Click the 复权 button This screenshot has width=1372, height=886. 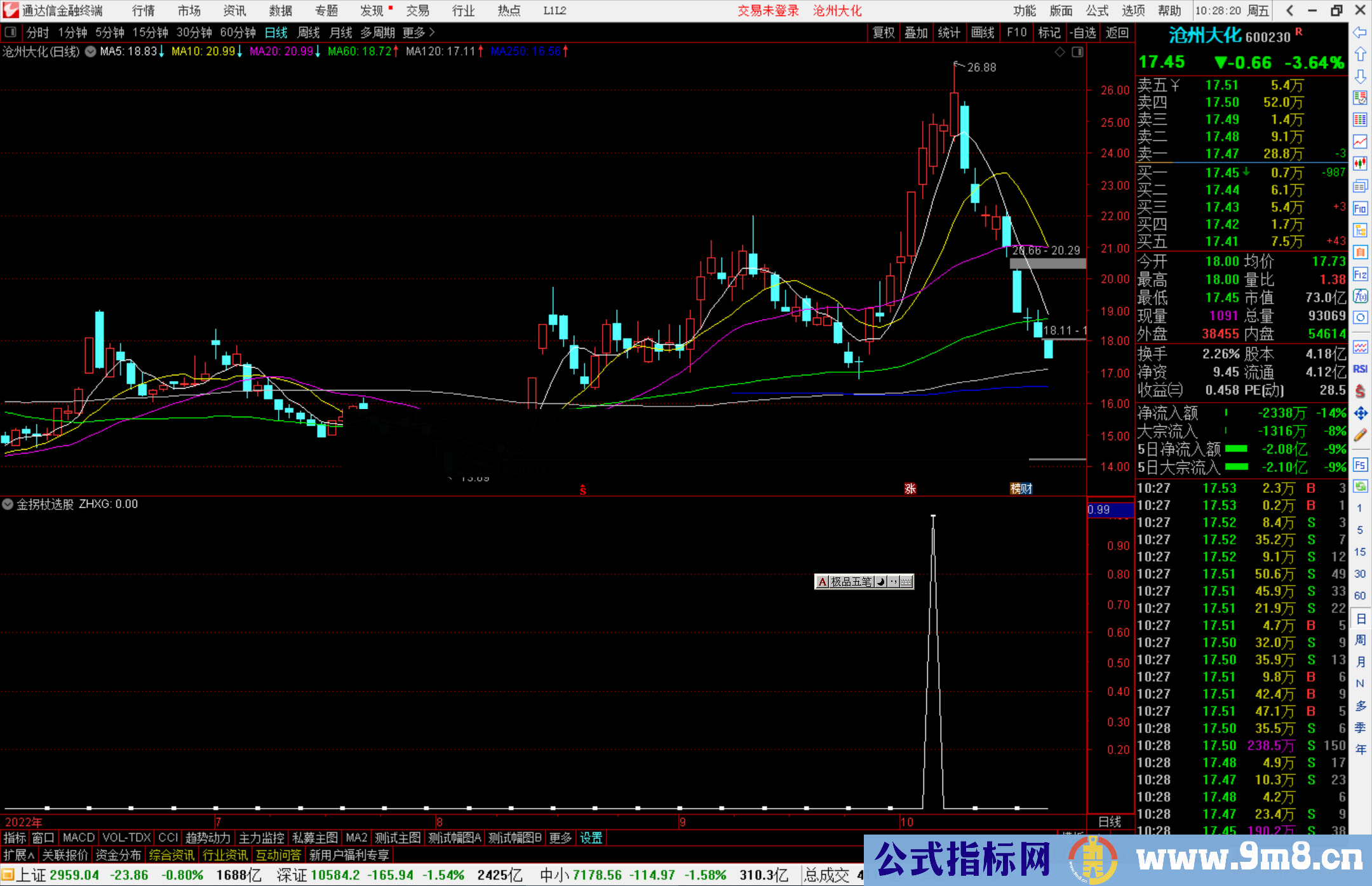pyautogui.click(x=884, y=32)
